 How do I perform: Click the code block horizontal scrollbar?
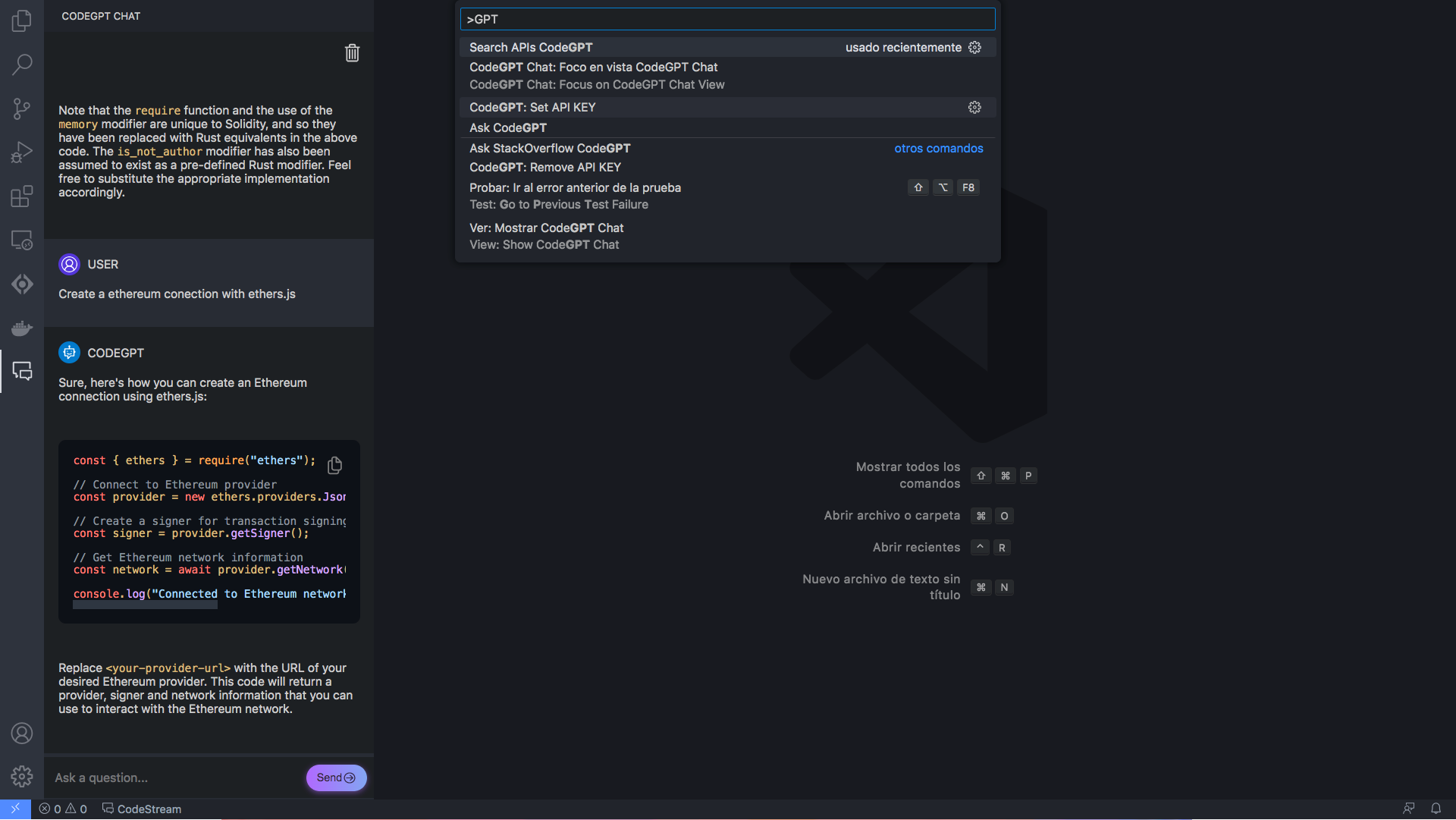point(145,605)
